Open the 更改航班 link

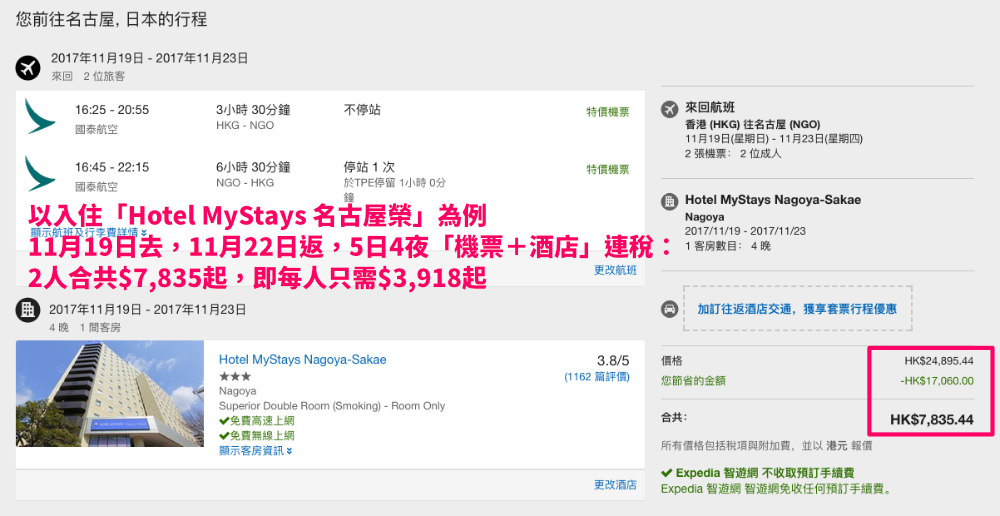click(615, 270)
